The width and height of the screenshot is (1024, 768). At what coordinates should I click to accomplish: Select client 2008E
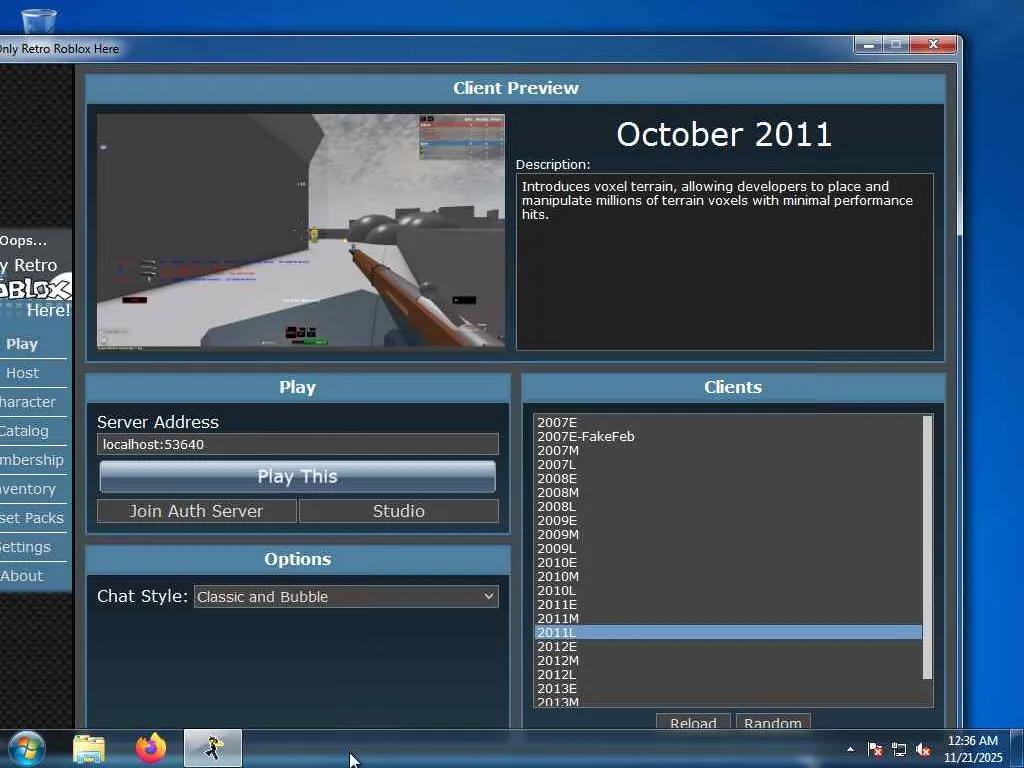pos(728,479)
